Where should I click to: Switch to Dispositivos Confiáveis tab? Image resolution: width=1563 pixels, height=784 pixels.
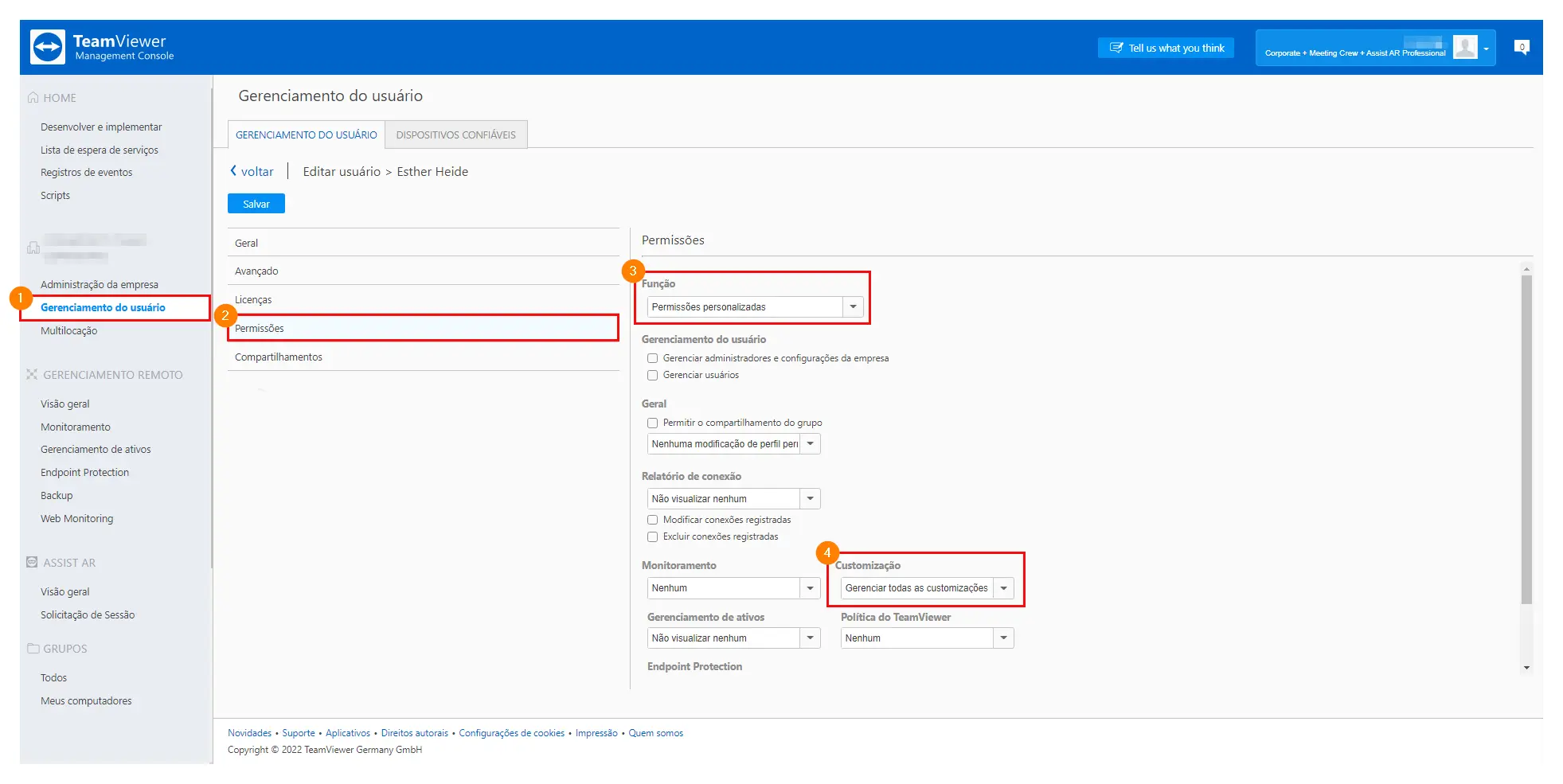click(455, 135)
